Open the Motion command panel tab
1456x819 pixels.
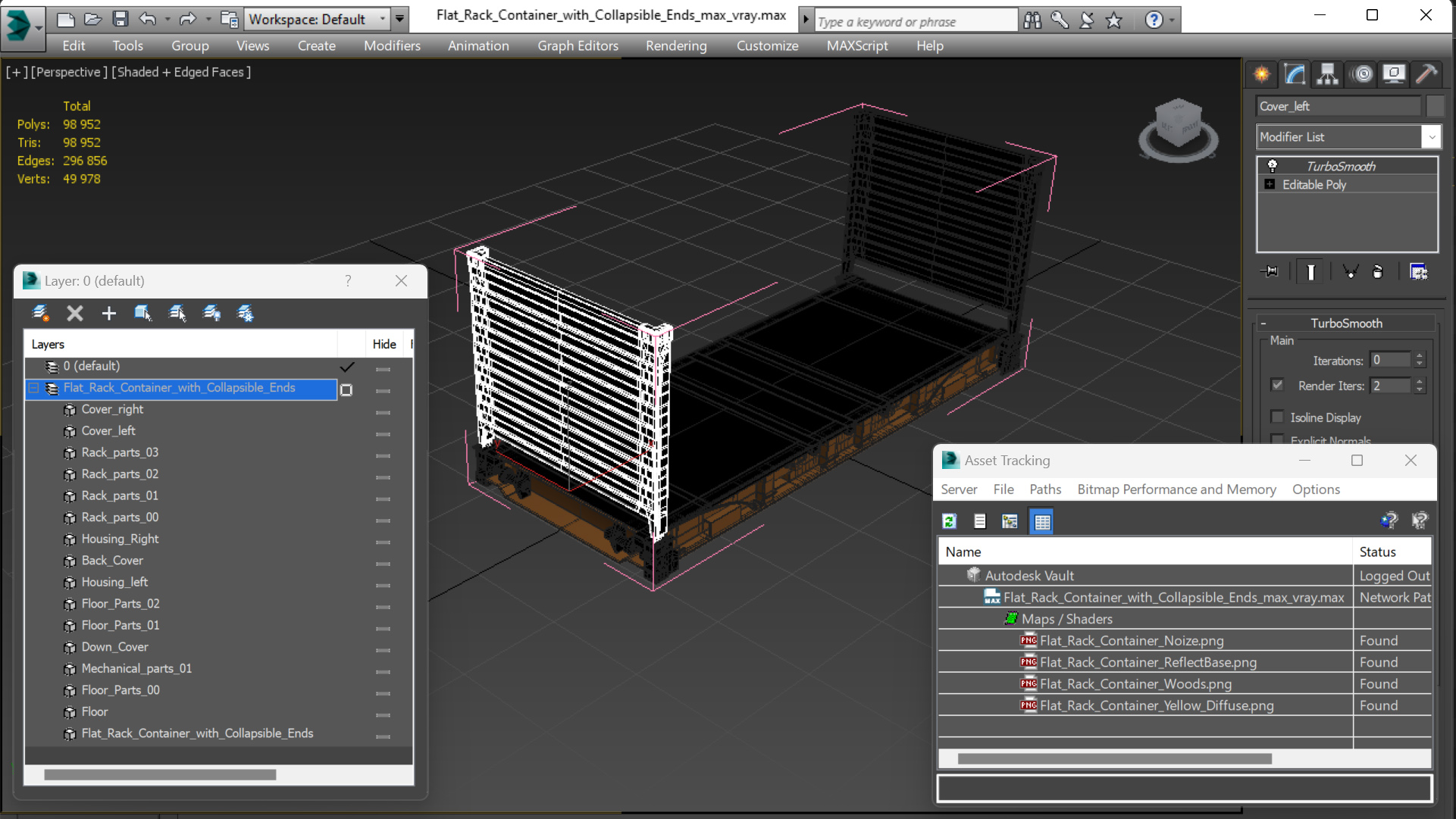[1362, 74]
